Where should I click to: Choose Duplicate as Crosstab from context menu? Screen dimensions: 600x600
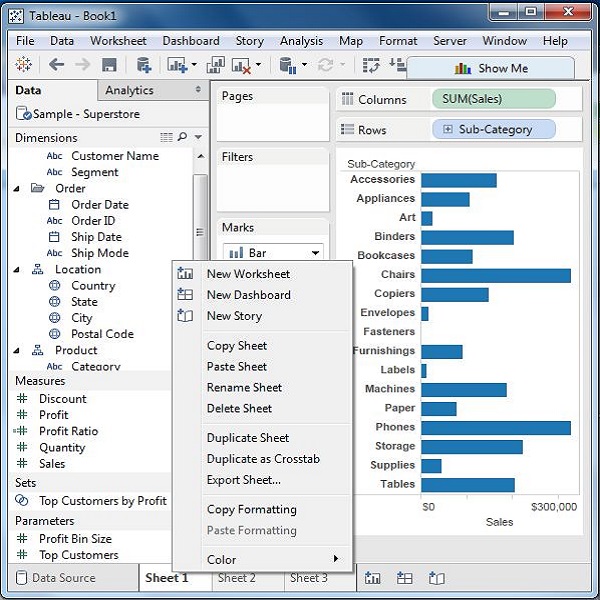point(263,459)
